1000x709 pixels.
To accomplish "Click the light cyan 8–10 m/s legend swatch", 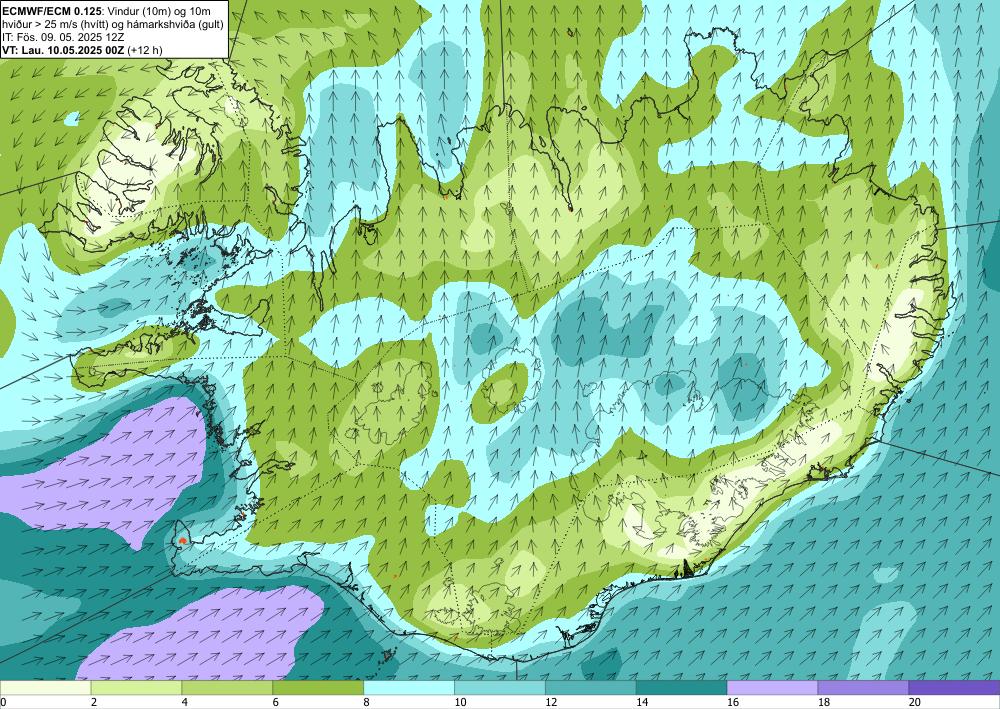I will [x=409, y=688].
